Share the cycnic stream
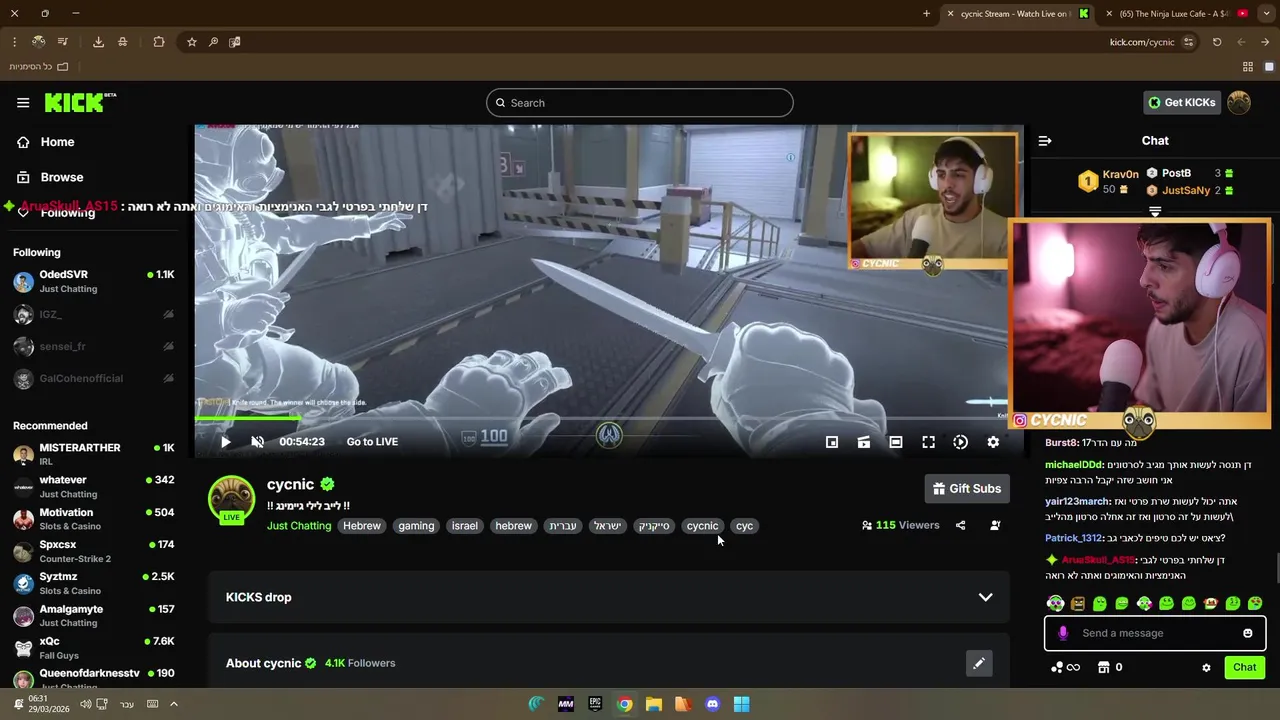Viewport: 1280px width, 720px height. 960,525
